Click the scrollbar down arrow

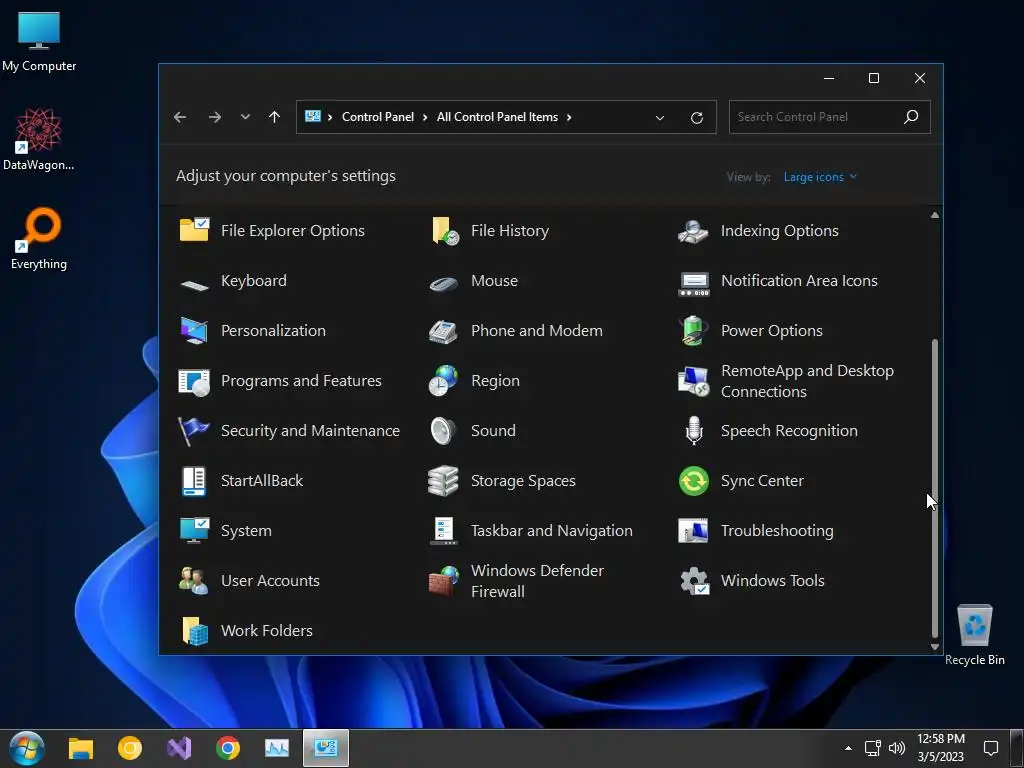pyautogui.click(x=935, y=647)
